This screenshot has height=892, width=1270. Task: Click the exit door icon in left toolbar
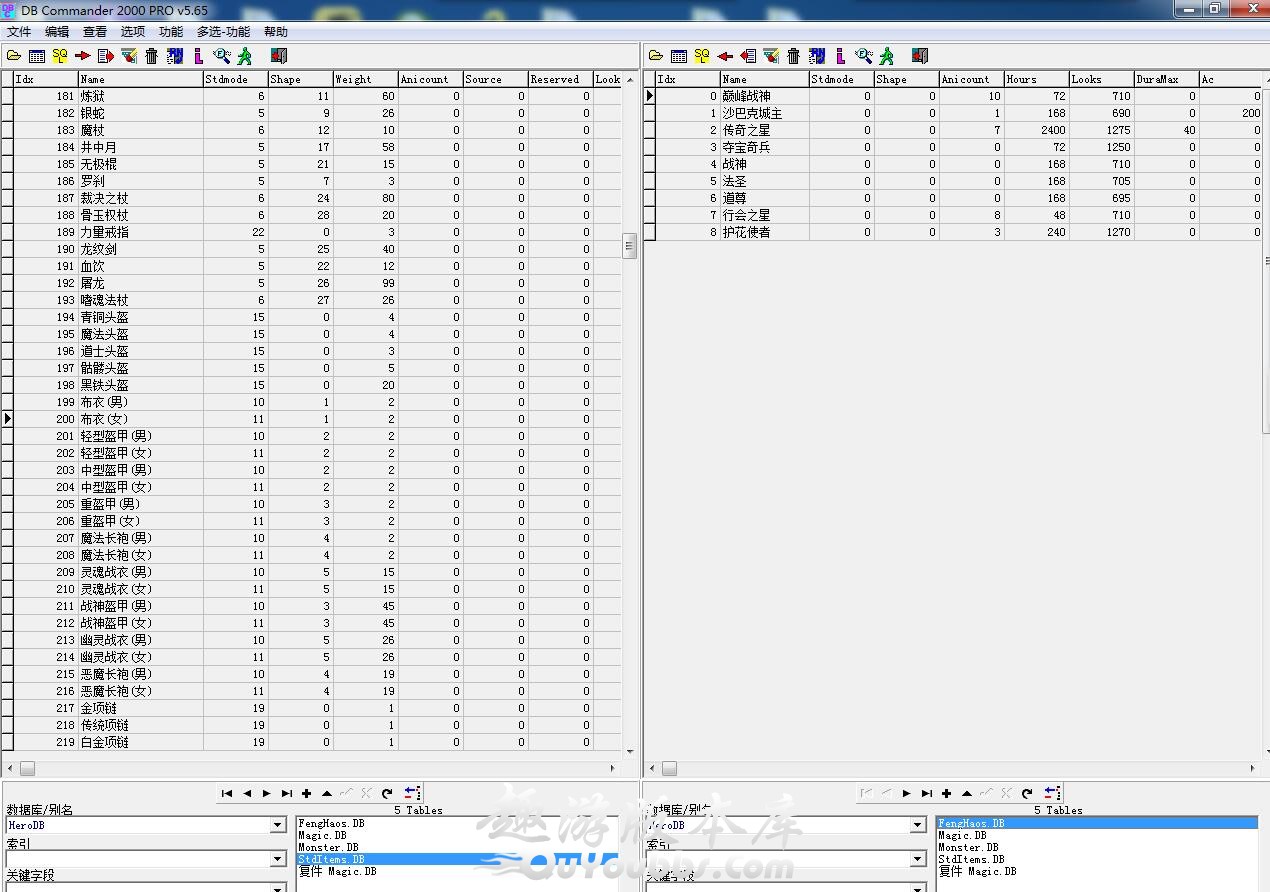pyautogui.click(x=278, y=56)
